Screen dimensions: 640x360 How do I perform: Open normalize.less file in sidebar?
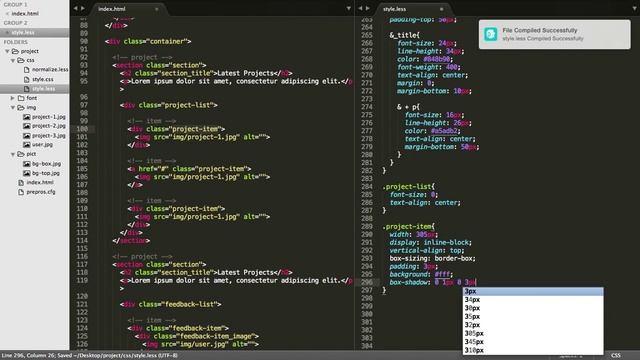coord(50,70)
